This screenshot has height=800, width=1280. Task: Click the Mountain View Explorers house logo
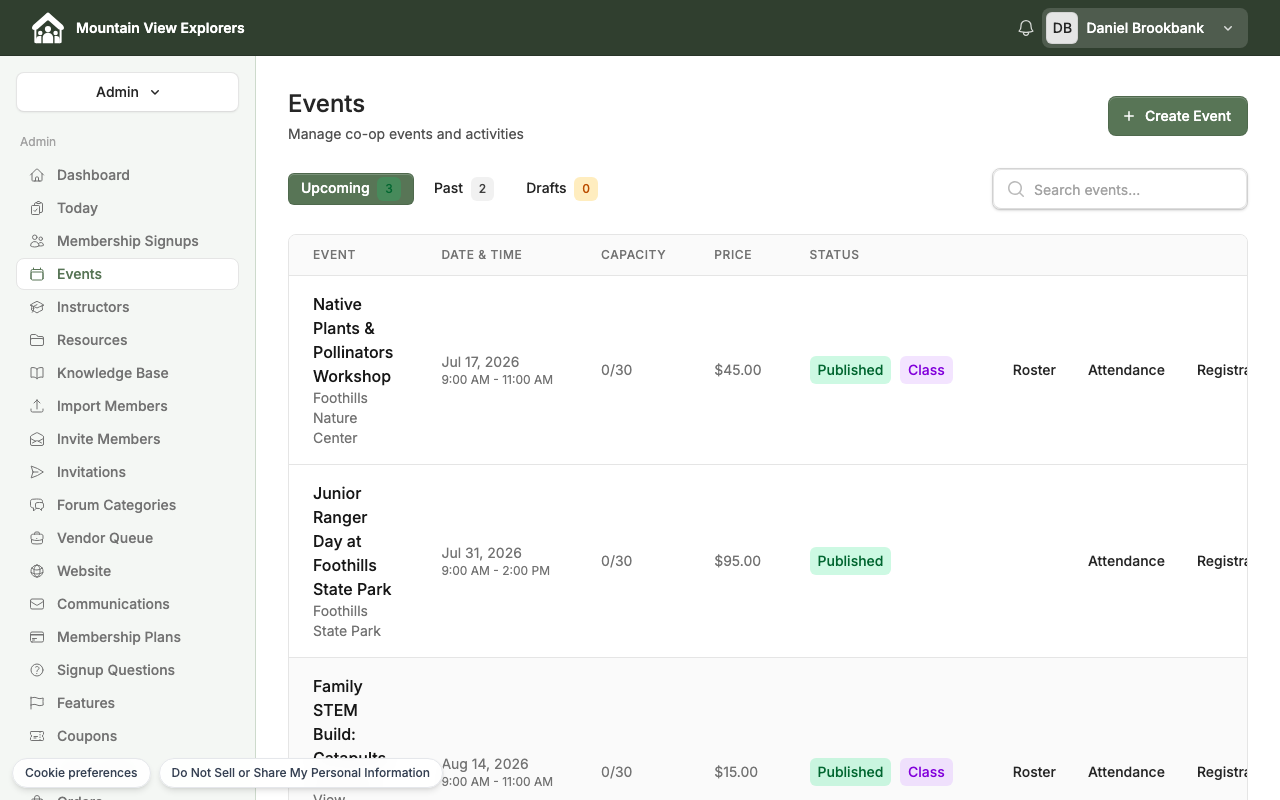tap(47, 28)
